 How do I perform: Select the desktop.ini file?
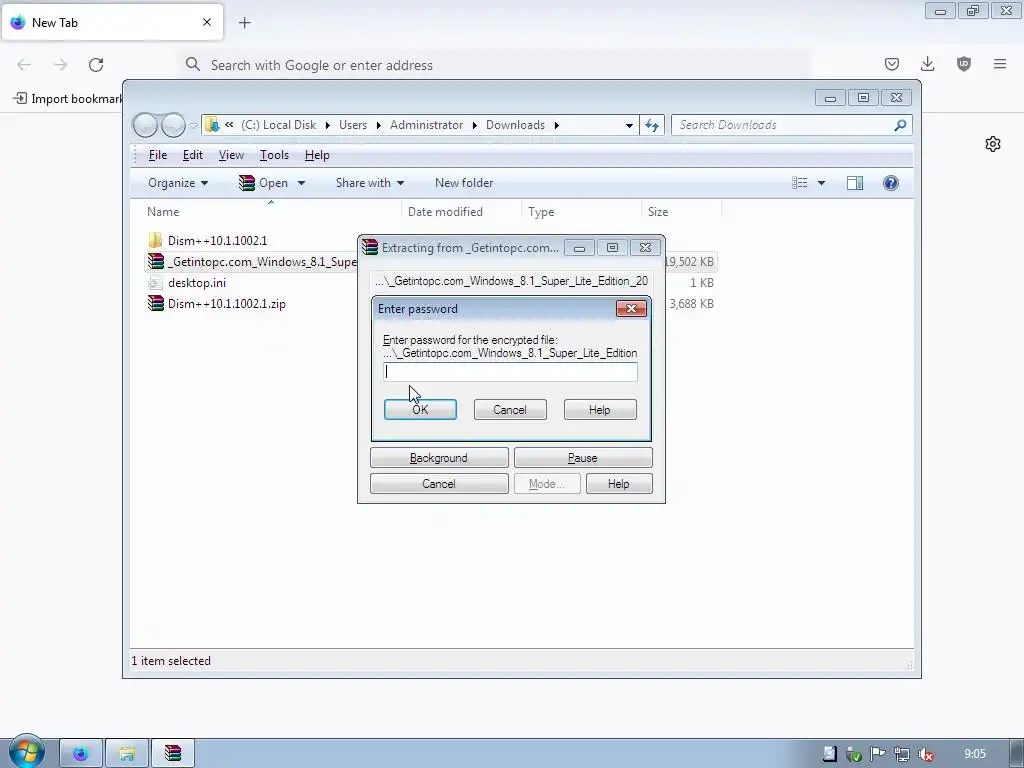[x=197, y=283]
